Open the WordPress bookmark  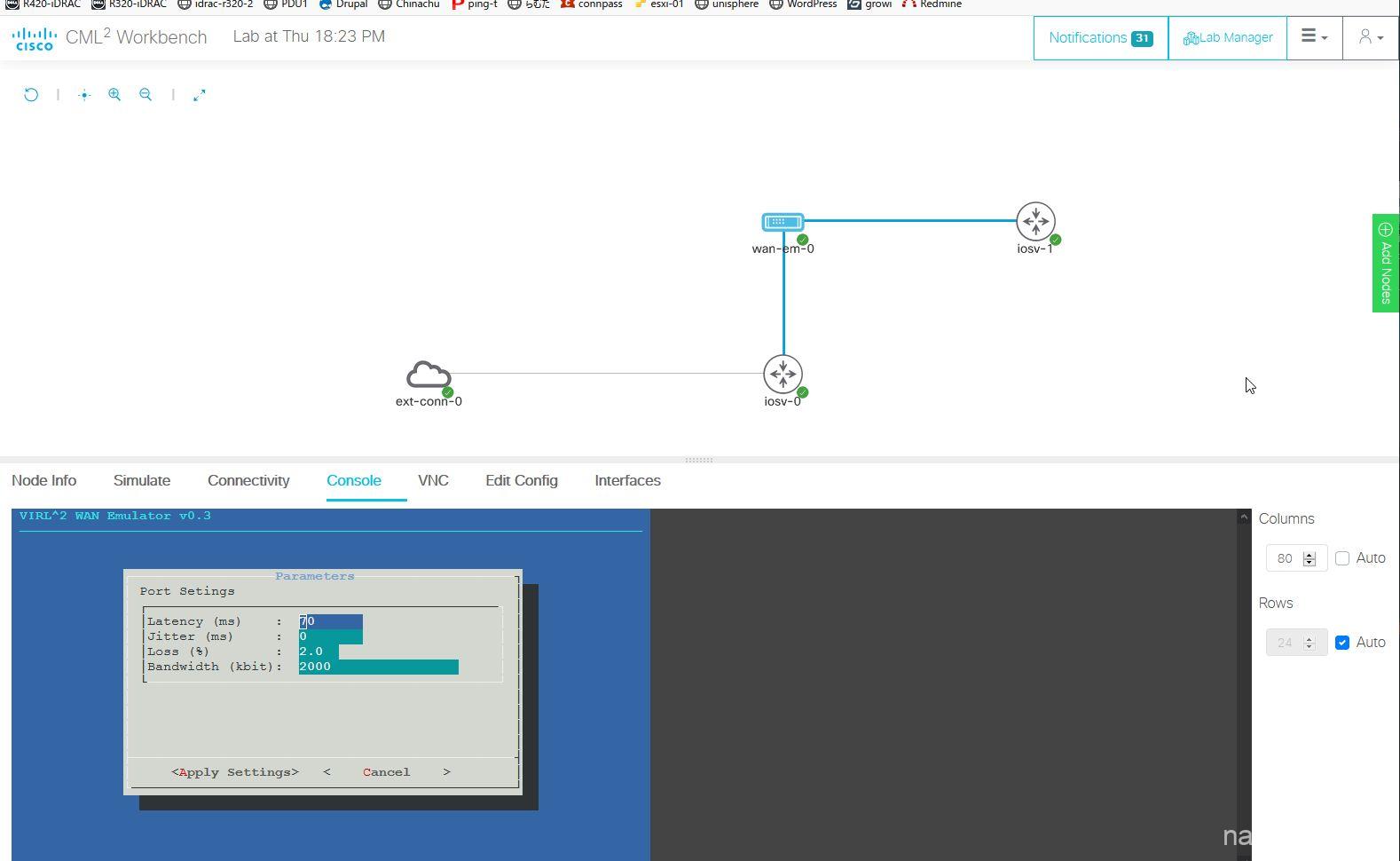[x=803, y=4]
